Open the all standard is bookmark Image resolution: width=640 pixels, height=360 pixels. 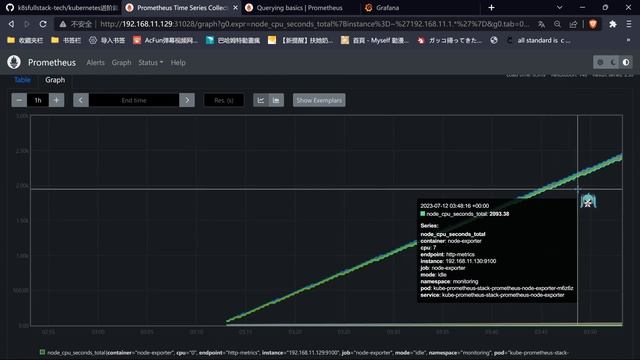(538, 40)
